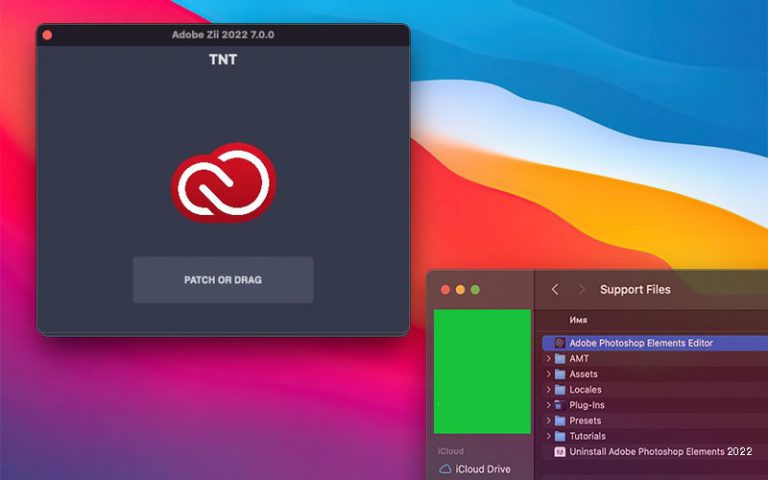Image resolution: width=768 pixels, height=480 pixels.
Task: Click the Plug-Ins folder icon
Action: coord(560,405)
